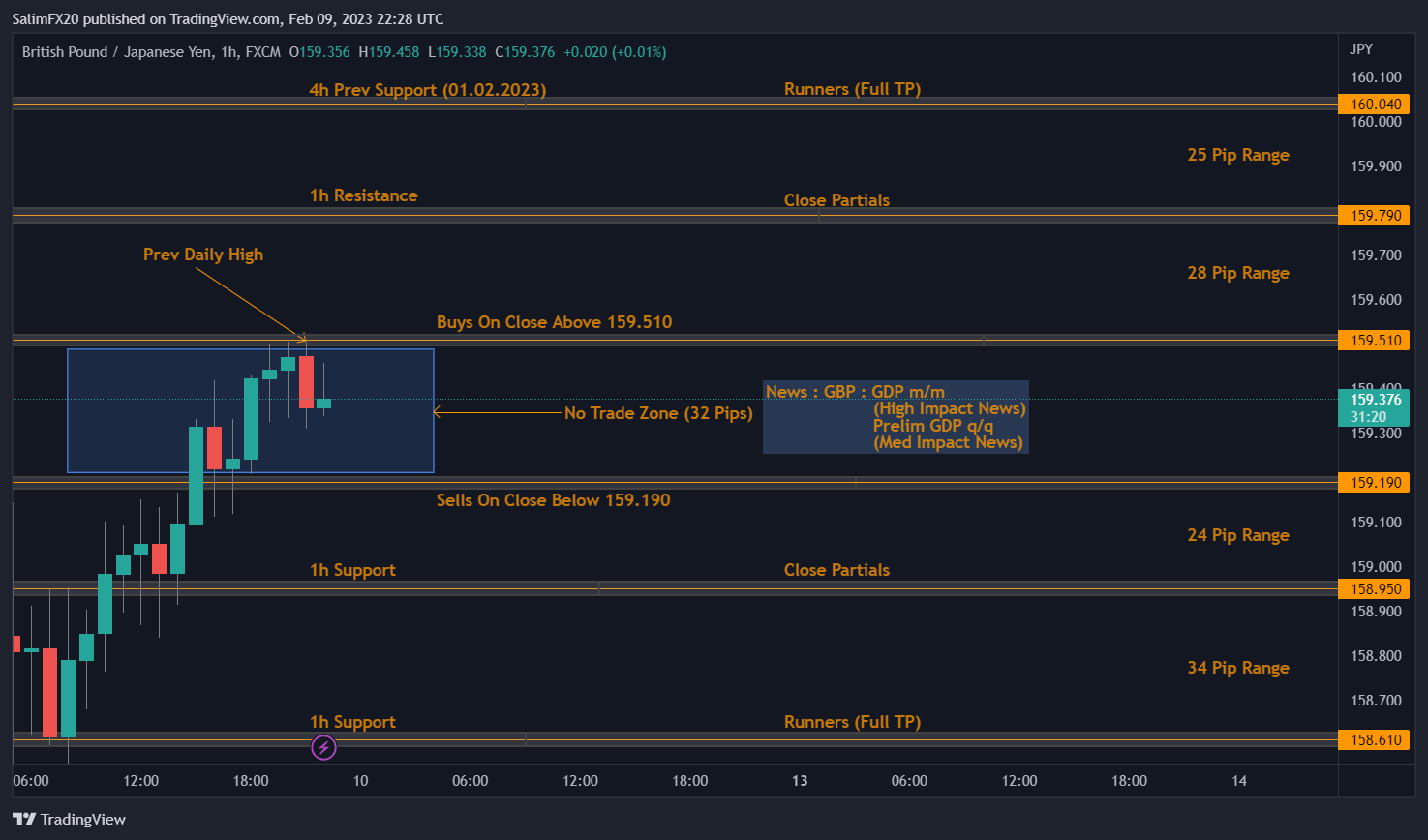
Task: Select the 160.040 price level label
Action: coord(1374,105)
